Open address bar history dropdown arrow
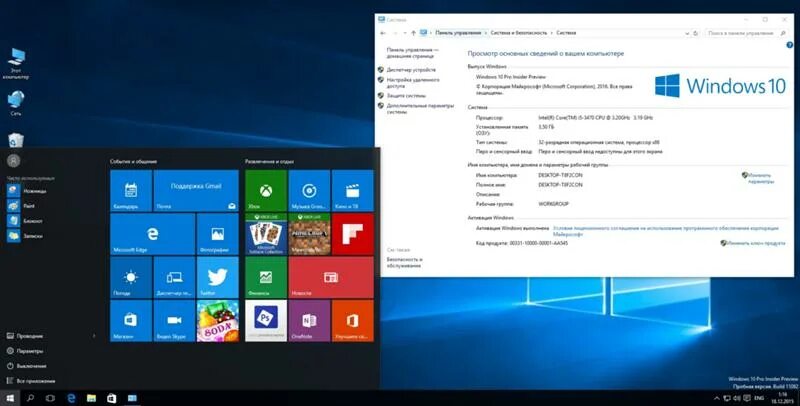This screenshot has width=800, height=406. [x=687, y=33]
